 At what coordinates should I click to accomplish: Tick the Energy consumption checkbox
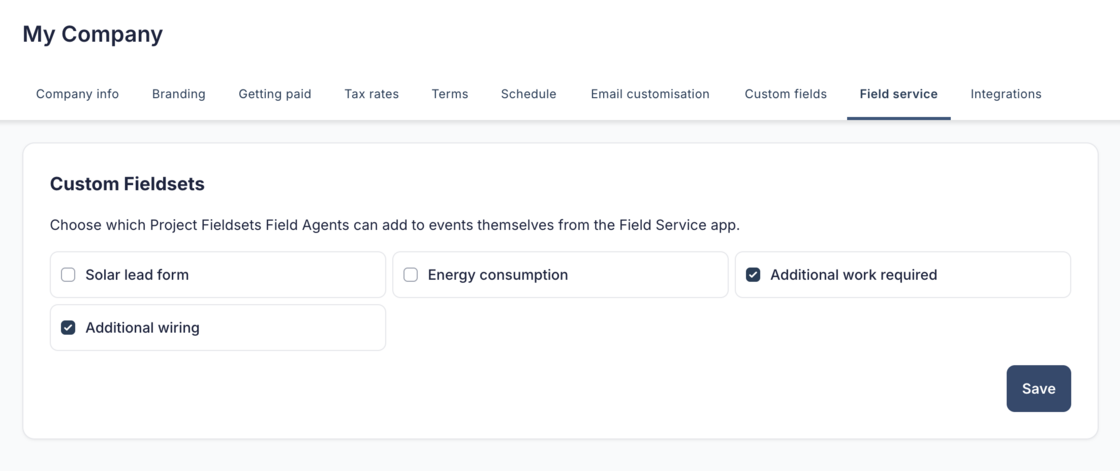(410, 275)
